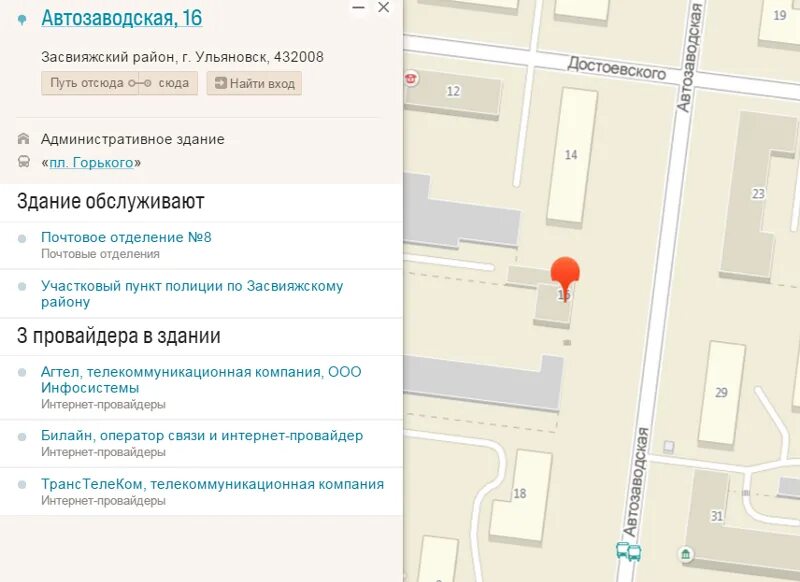Open Почтовое отделение №8 listing
800x582 pixels.
(x=126, y=237)
